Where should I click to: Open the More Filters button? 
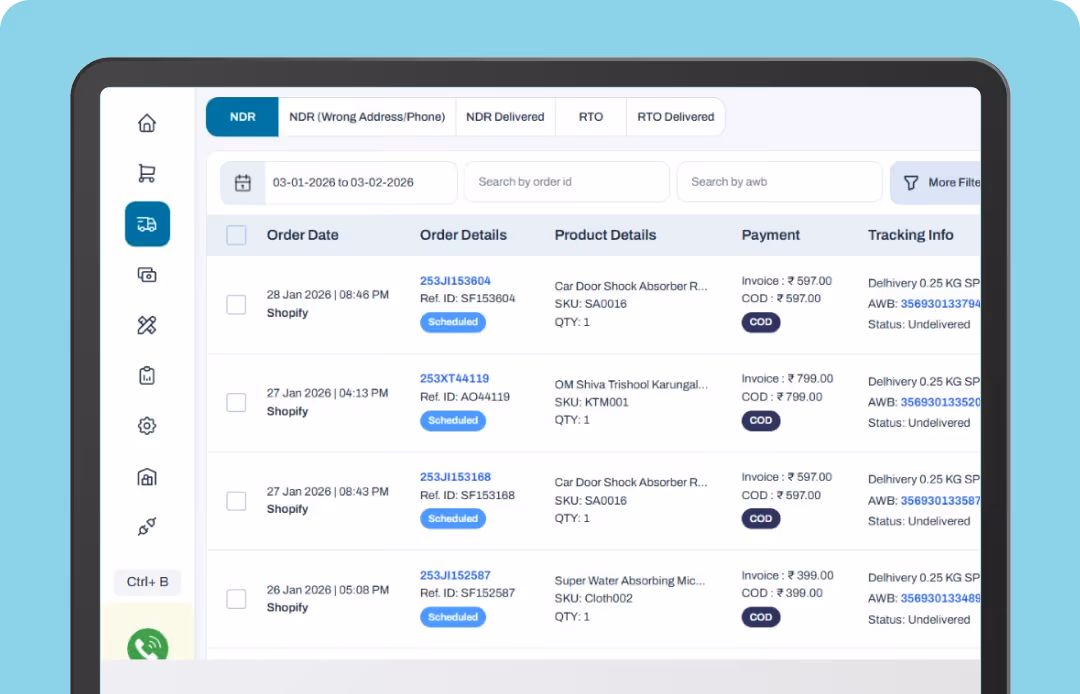[935, 182]
